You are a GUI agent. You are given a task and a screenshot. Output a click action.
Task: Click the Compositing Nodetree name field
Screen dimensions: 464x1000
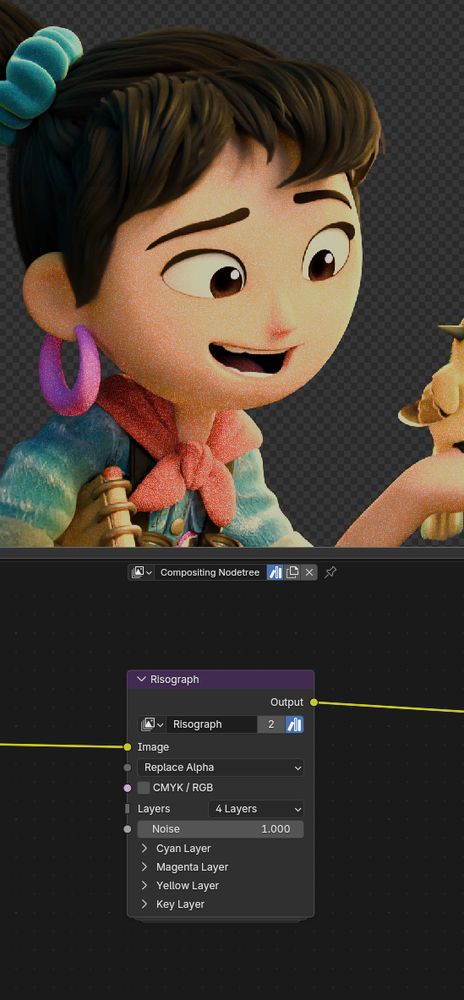coord(210,572)
